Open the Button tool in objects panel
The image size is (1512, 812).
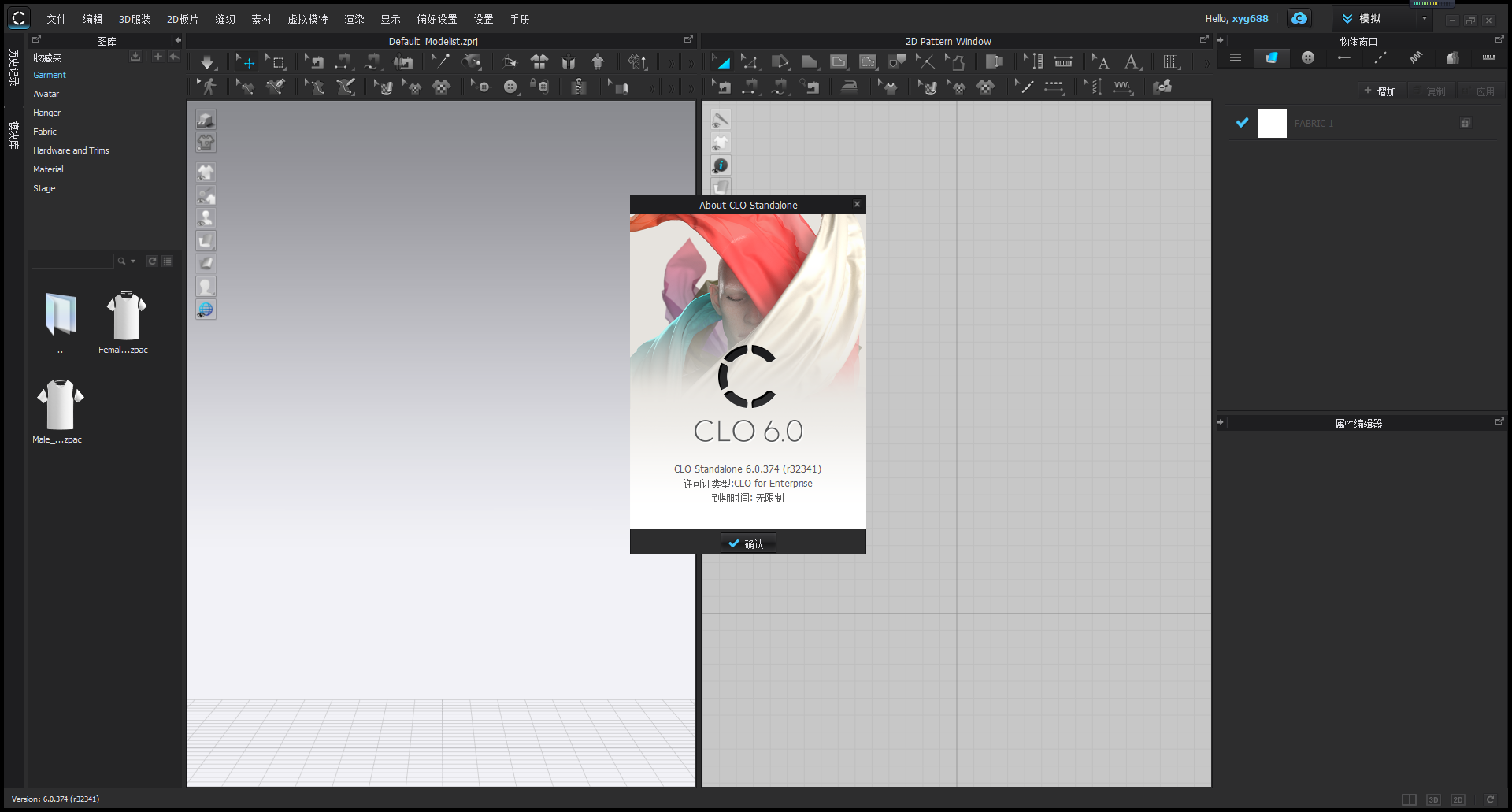pos(1308,57)
